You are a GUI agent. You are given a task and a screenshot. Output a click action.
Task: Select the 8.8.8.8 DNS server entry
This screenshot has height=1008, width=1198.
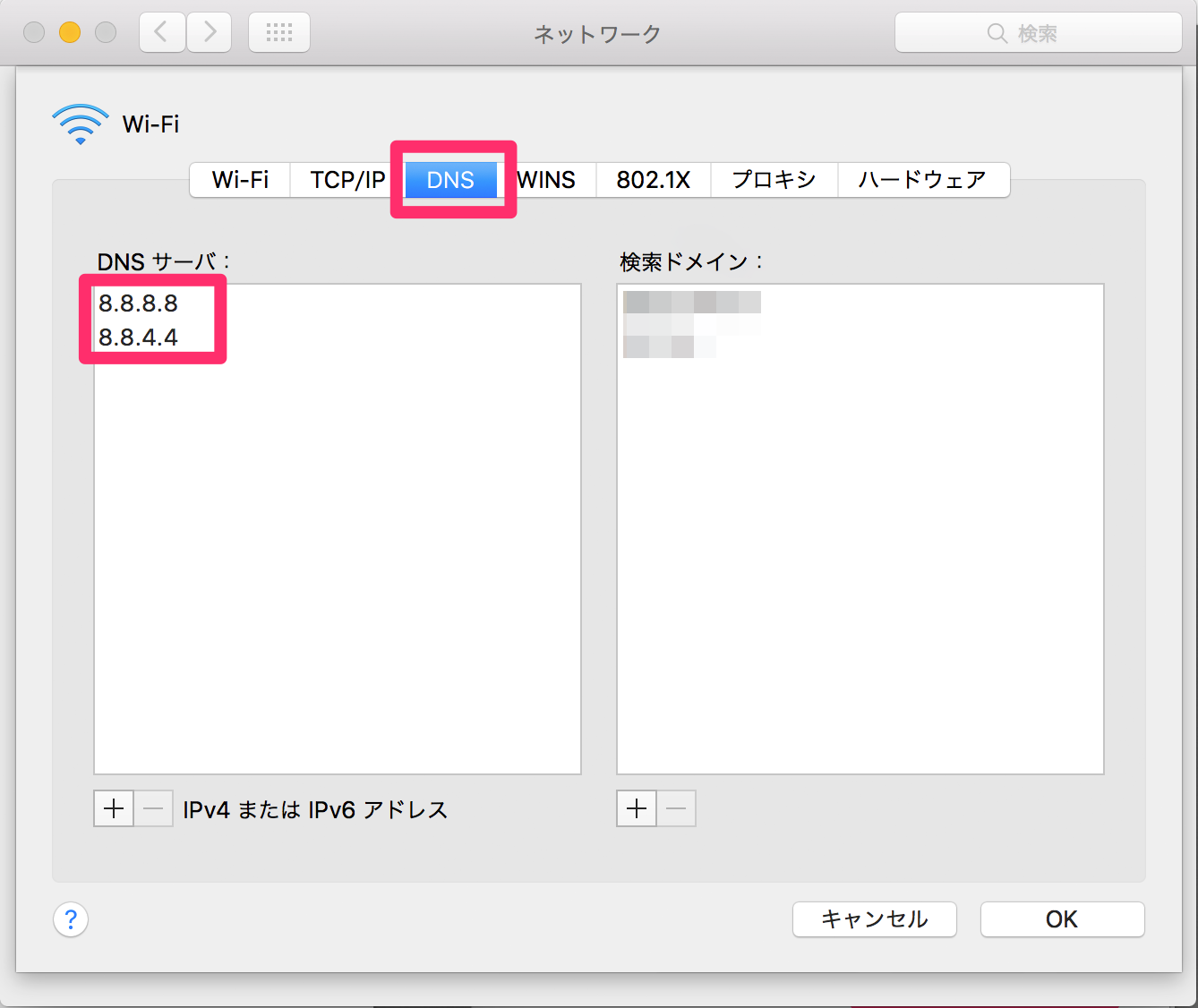point(139,303)
